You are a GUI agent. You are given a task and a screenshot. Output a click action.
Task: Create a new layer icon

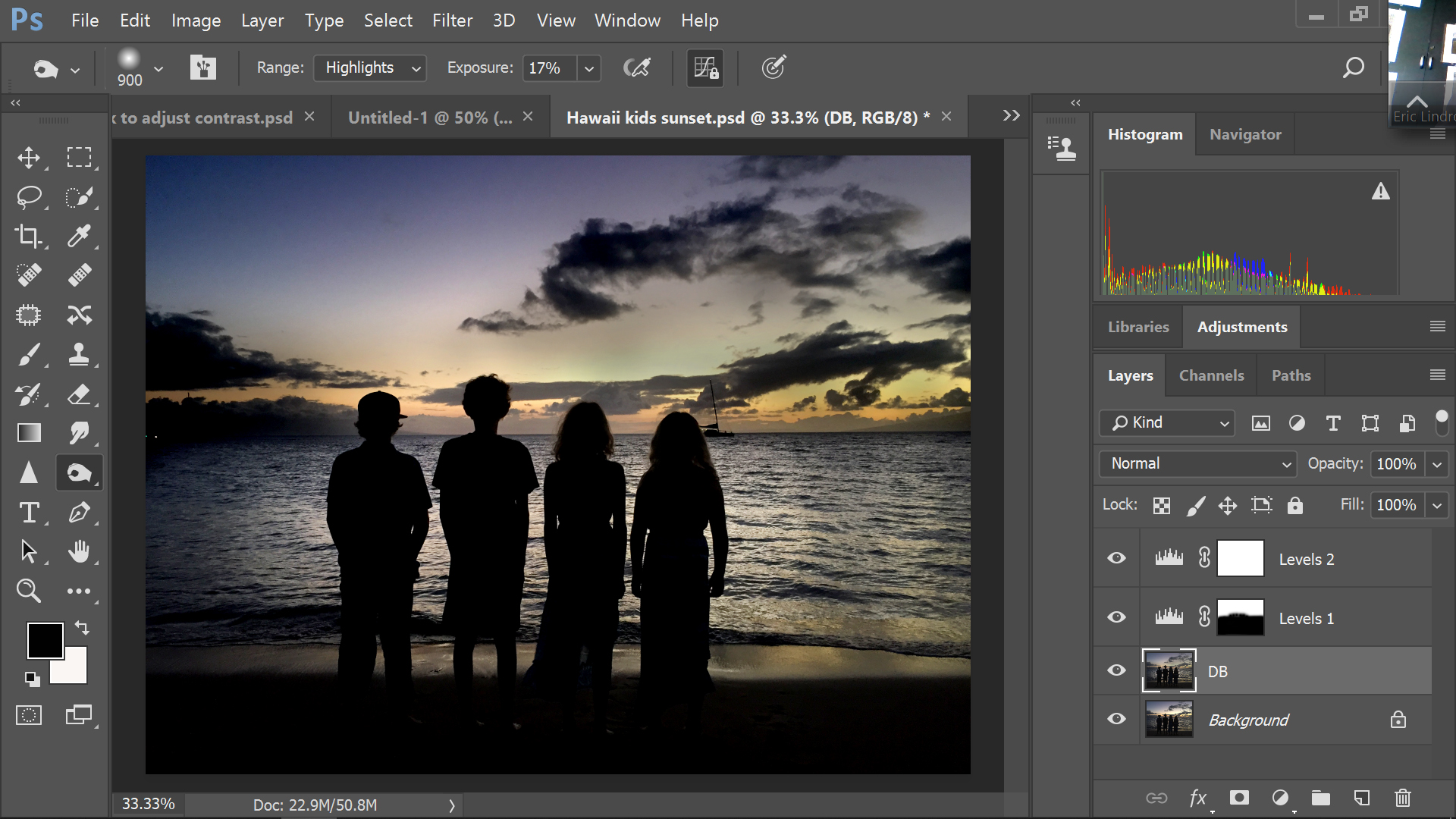(1362, 798)
